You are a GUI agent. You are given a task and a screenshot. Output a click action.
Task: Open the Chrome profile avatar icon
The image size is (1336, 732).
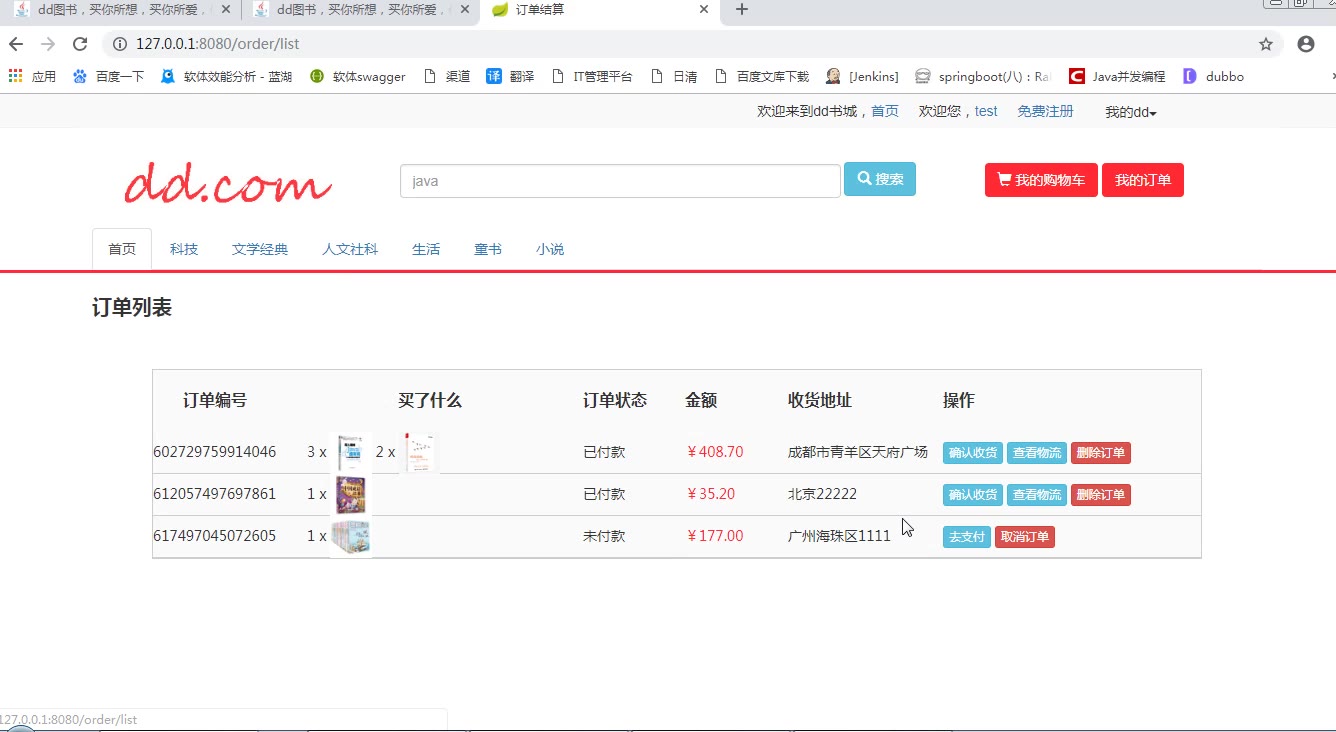(x=1305, y=44)
